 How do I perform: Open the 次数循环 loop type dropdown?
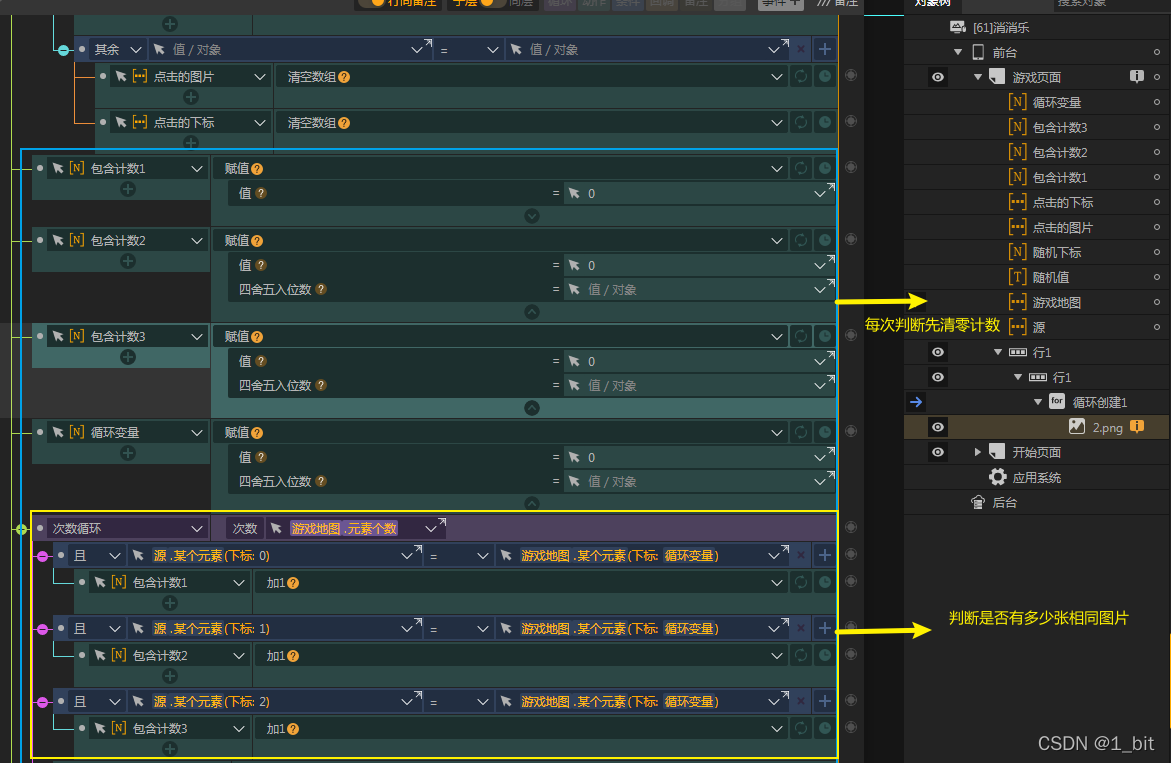196,529
